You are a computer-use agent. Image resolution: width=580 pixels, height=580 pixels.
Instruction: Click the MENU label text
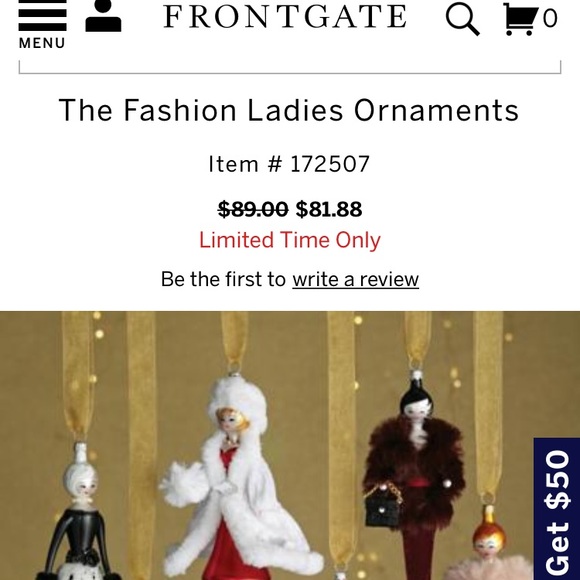[x=42, y=43]
